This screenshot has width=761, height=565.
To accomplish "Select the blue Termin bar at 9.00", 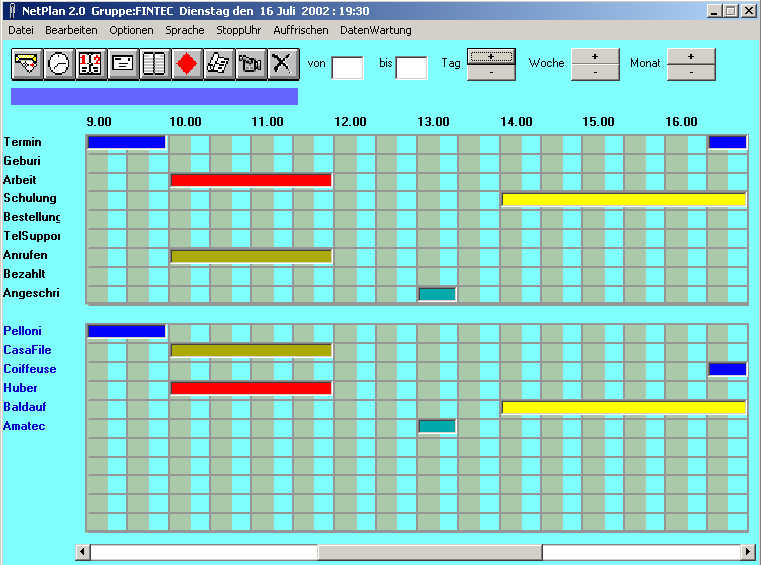I will [127, 142].
